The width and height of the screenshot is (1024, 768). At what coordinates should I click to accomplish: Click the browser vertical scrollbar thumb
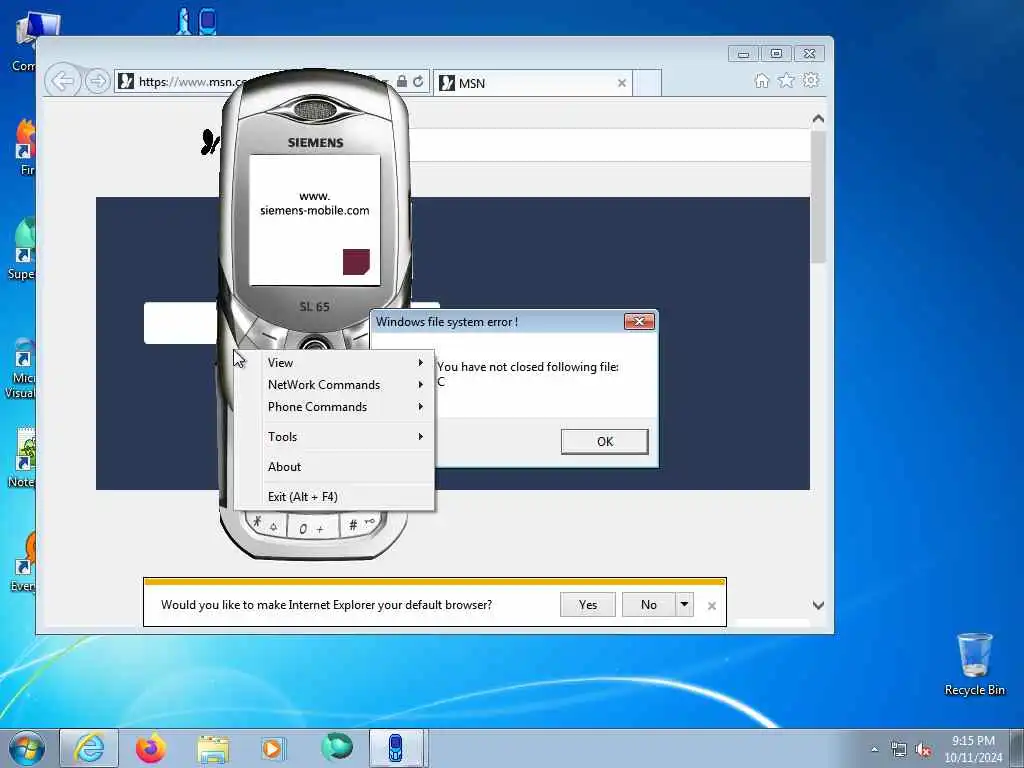coord(818,196)
